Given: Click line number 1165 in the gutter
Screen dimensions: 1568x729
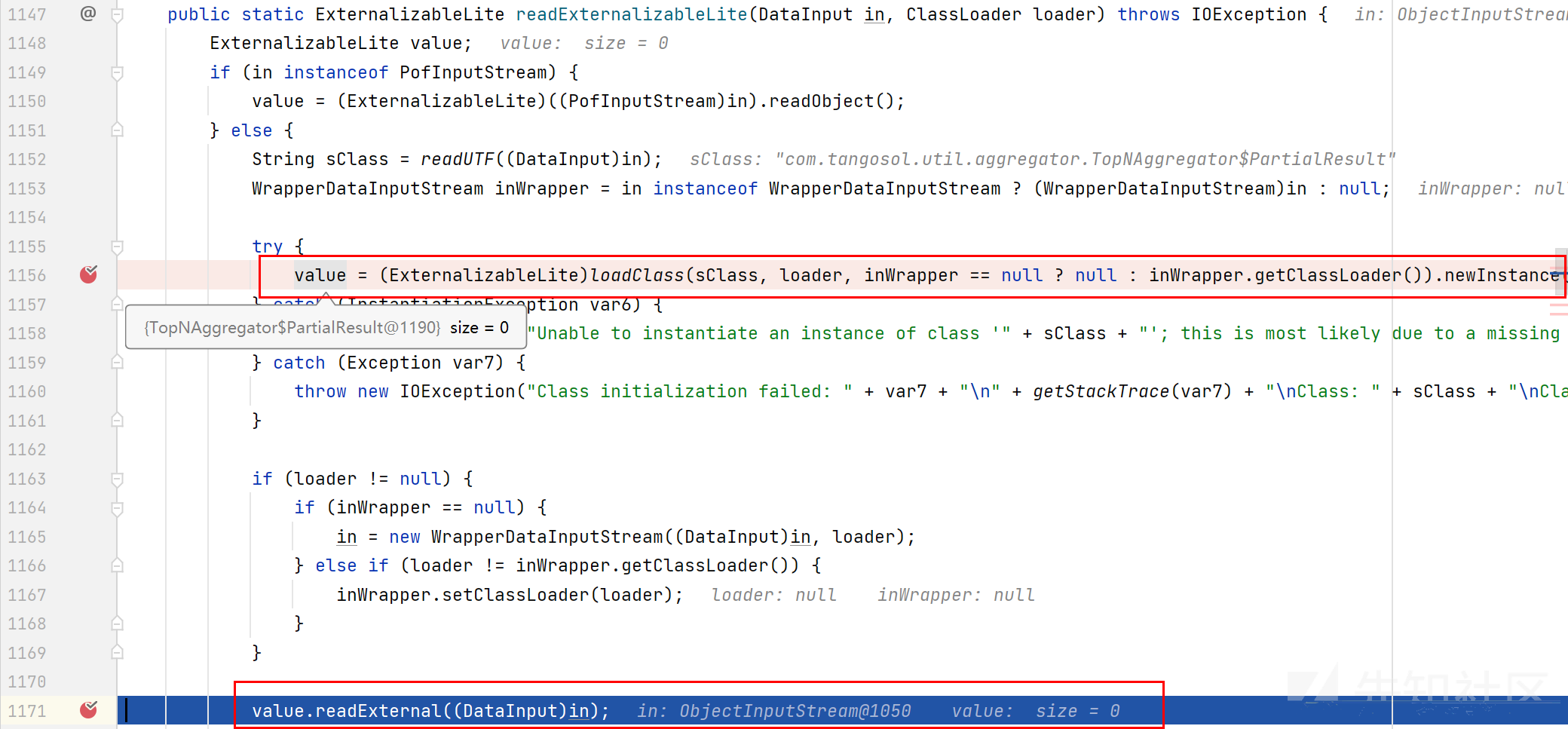Looking at the screenshot, I should (27, 537).
